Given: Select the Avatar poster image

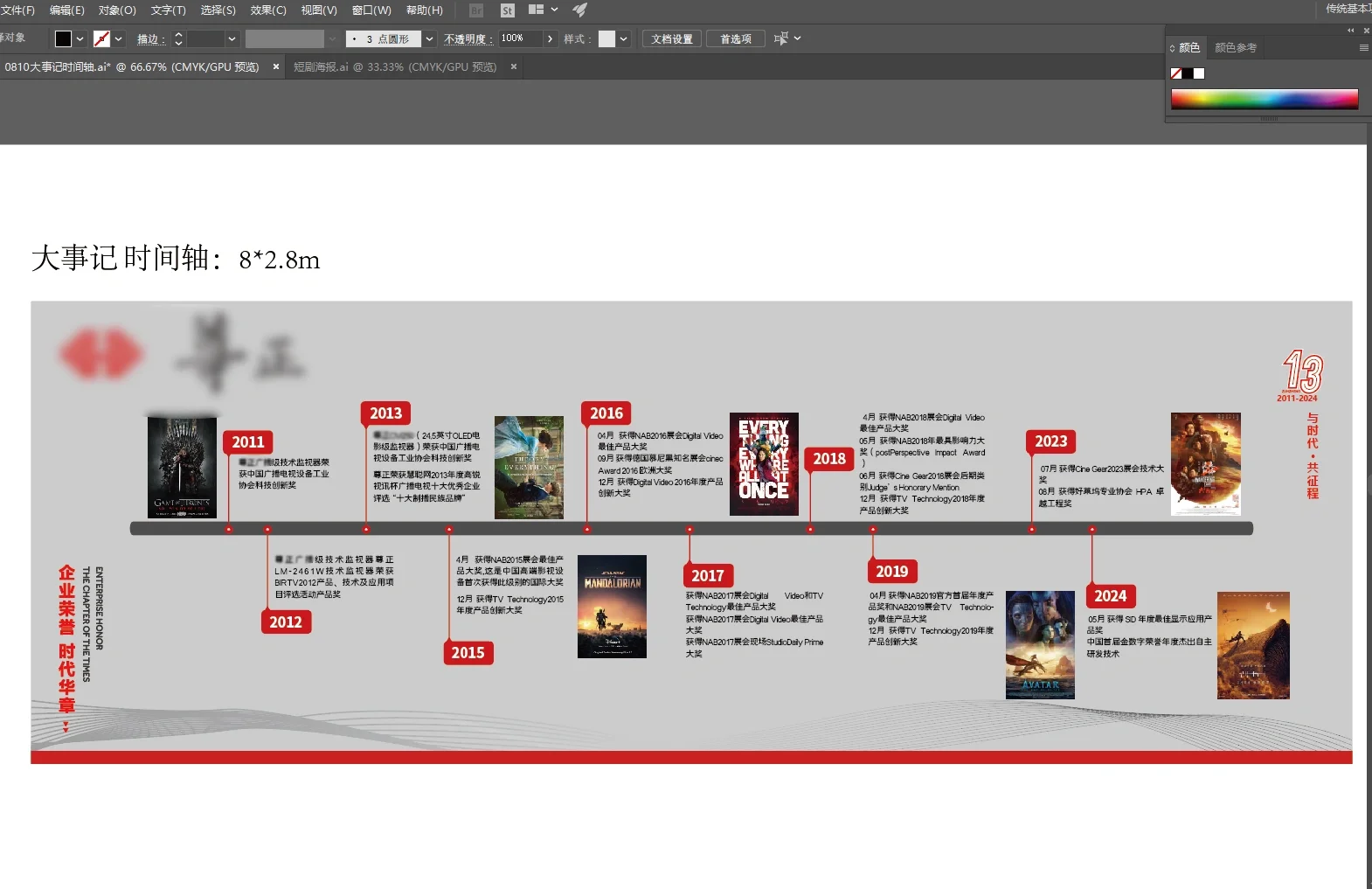Looking at the screenshot, I should coord(1040,645).
